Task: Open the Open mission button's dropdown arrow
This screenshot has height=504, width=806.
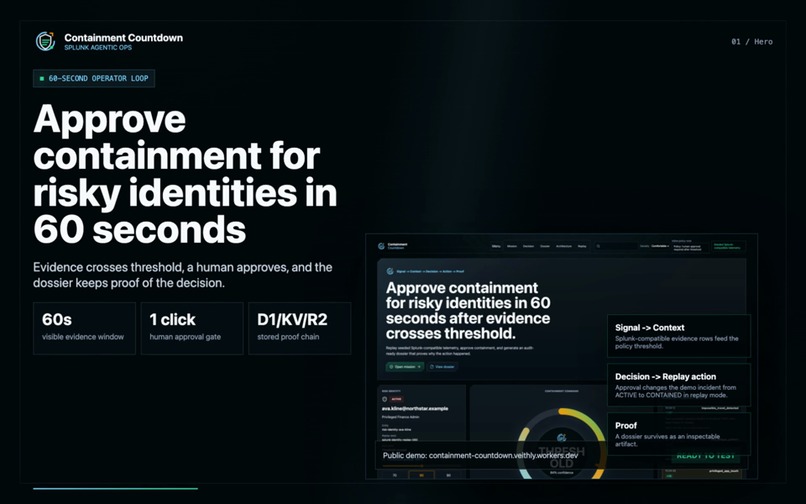Action: 419,367
